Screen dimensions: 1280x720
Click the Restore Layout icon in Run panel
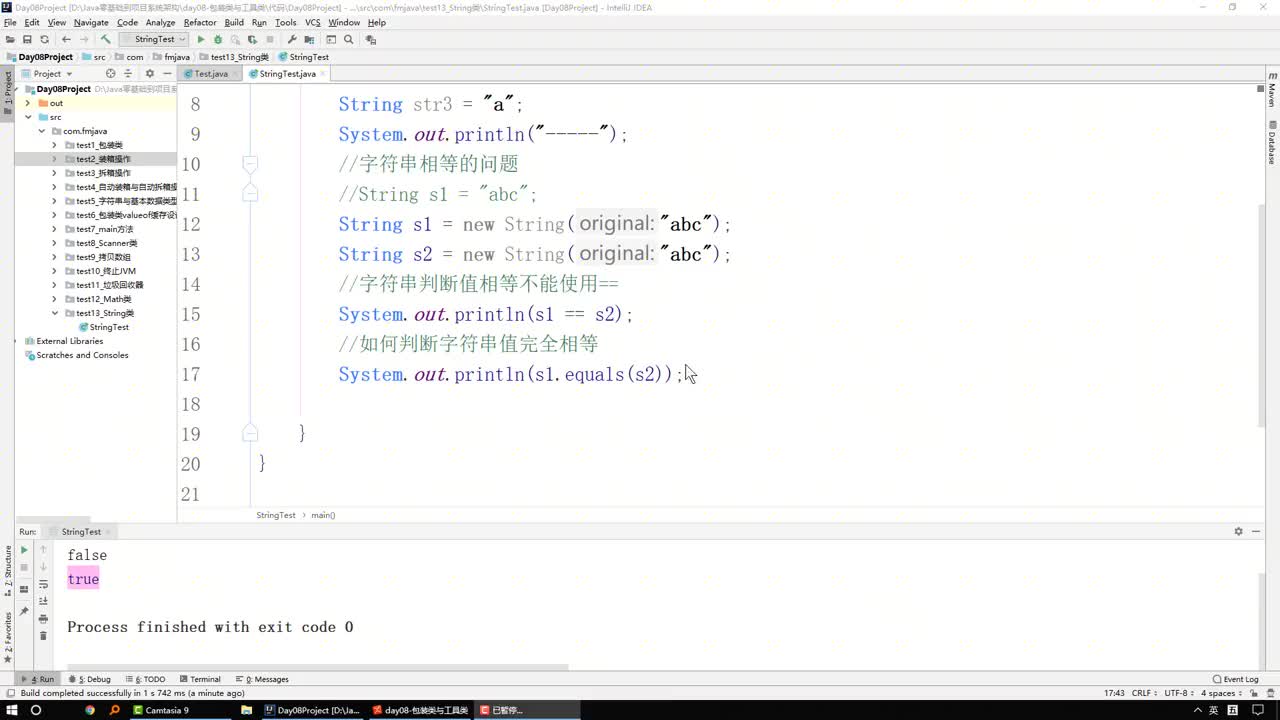point(24,589)
